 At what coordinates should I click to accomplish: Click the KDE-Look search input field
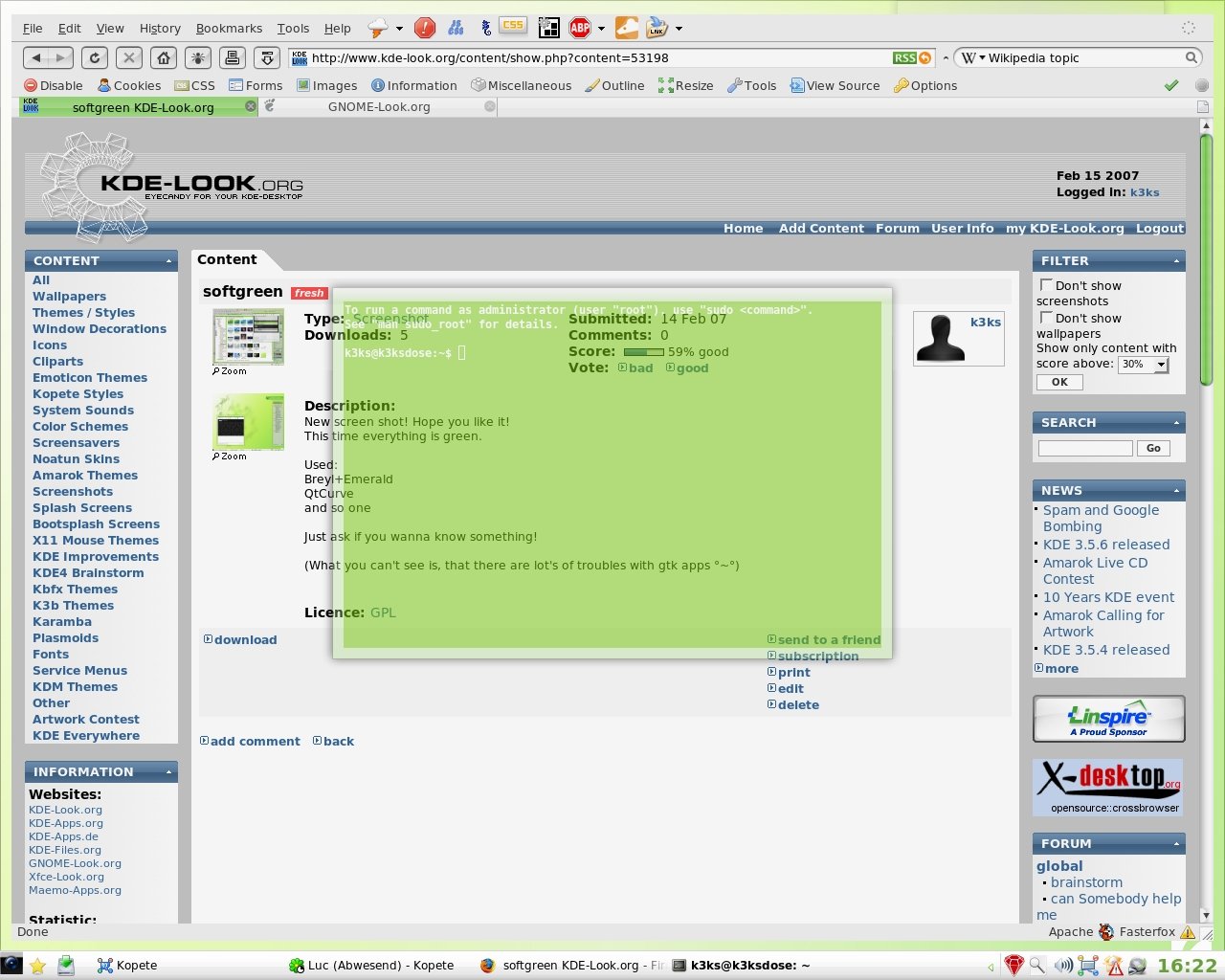pyautogui.click(x=1085, y=448)
